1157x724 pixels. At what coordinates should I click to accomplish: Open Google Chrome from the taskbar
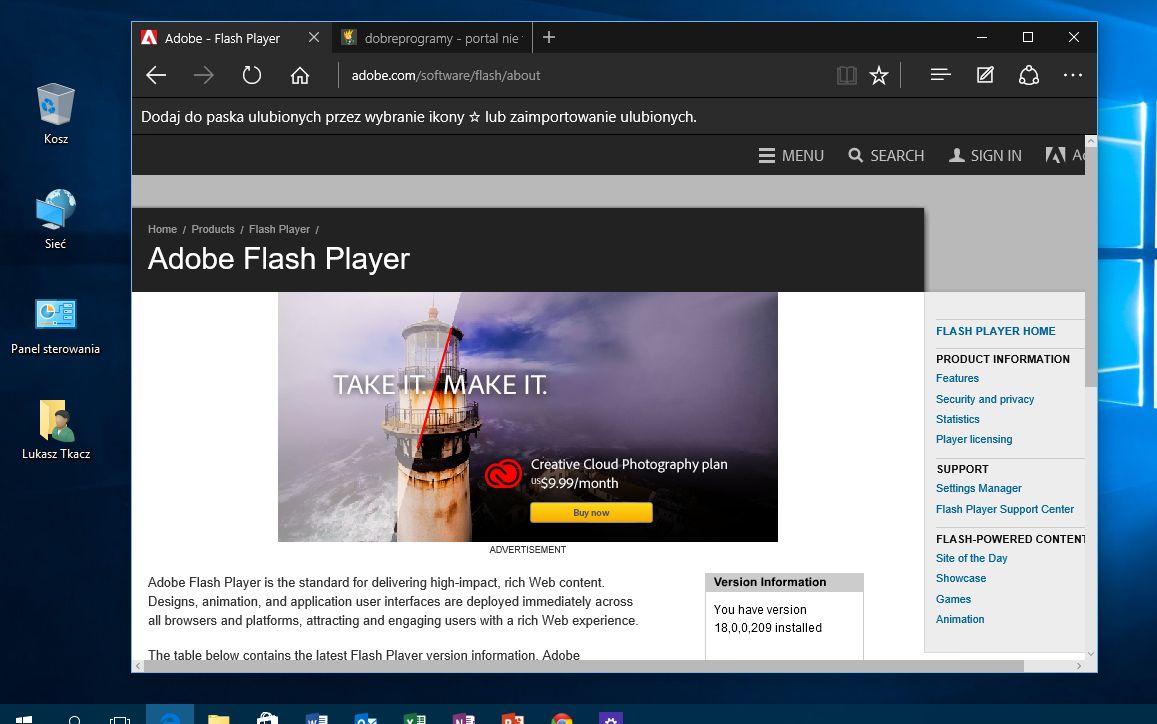562,718
